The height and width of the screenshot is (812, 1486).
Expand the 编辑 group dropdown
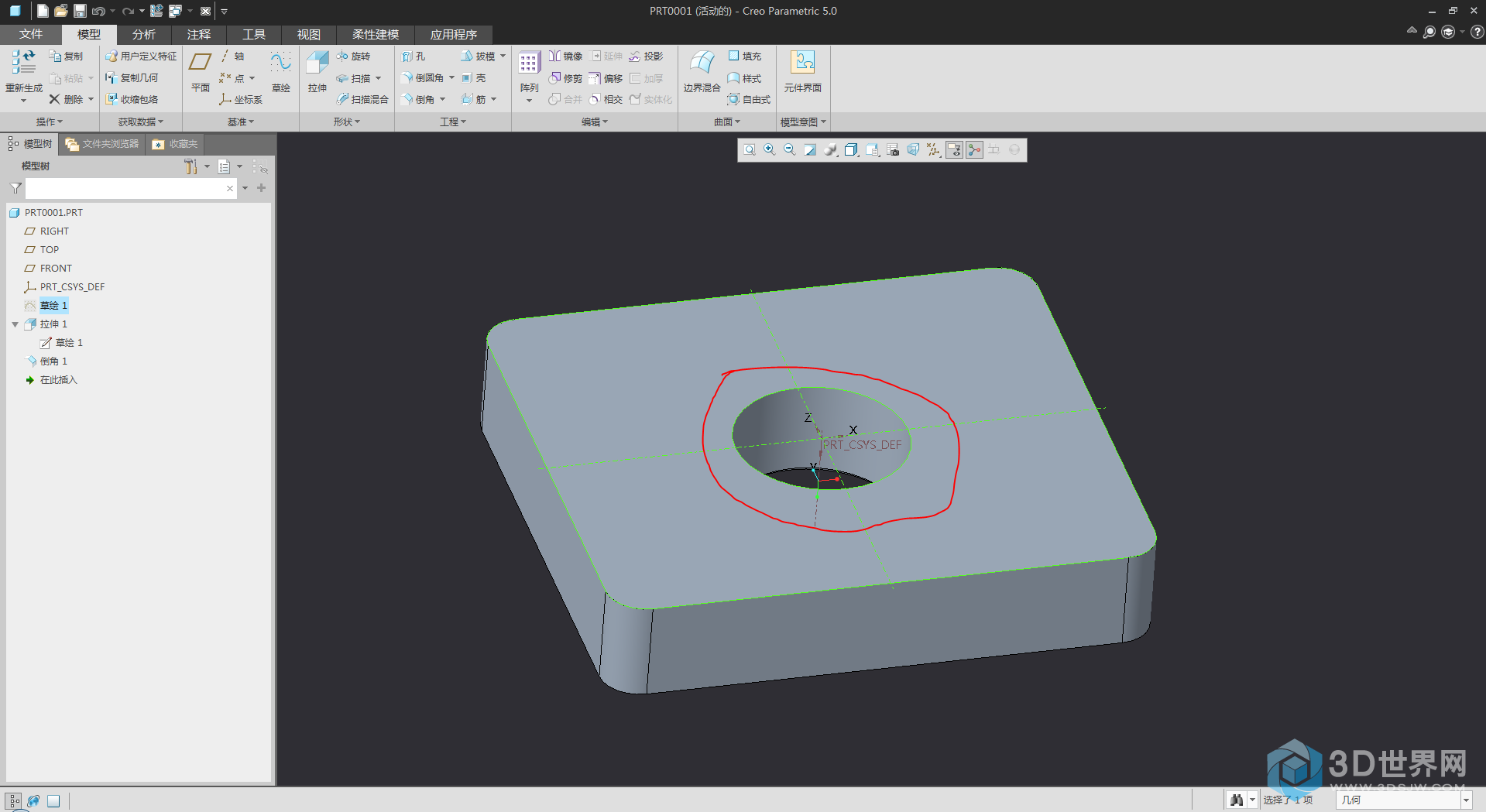(x=595, y=122)
